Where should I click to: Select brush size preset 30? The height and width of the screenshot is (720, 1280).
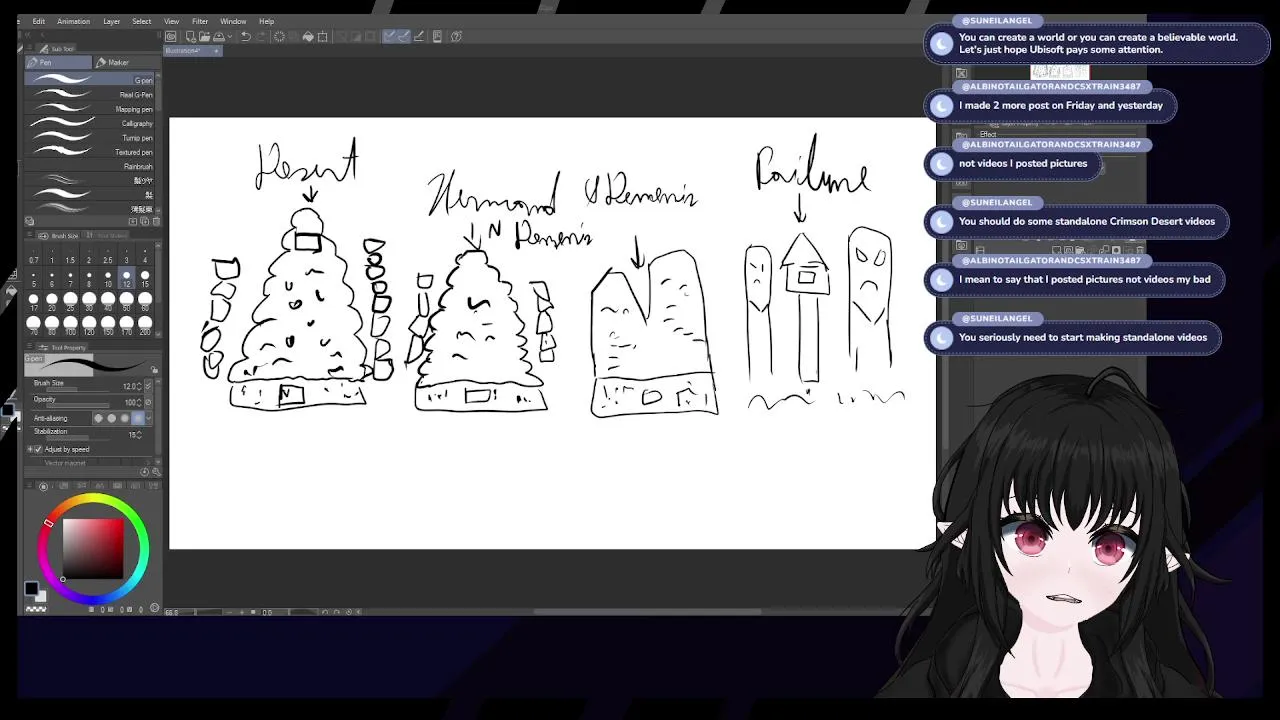pos(89,303)
